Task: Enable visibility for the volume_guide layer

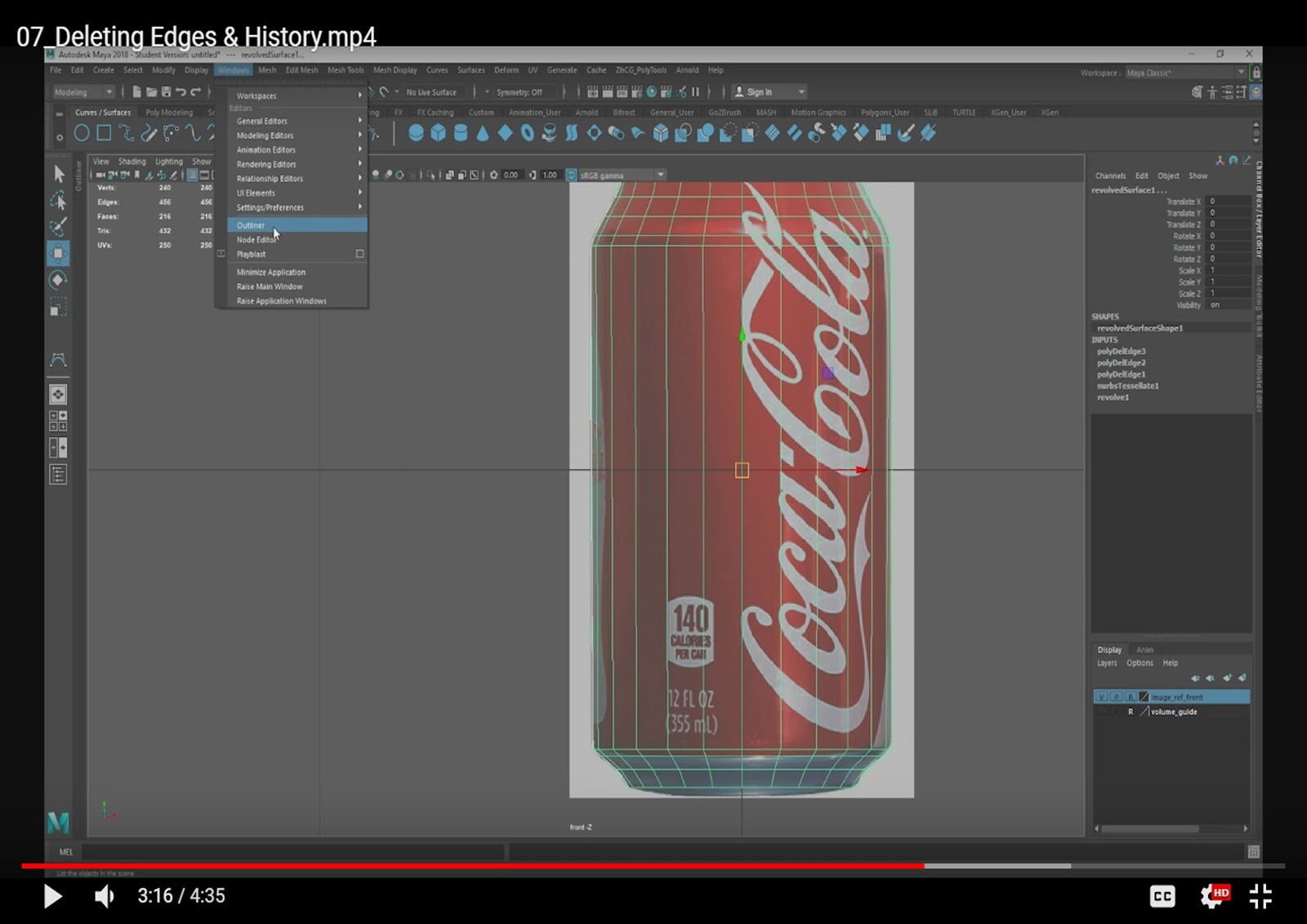Action: click(x=1102, y=712)
